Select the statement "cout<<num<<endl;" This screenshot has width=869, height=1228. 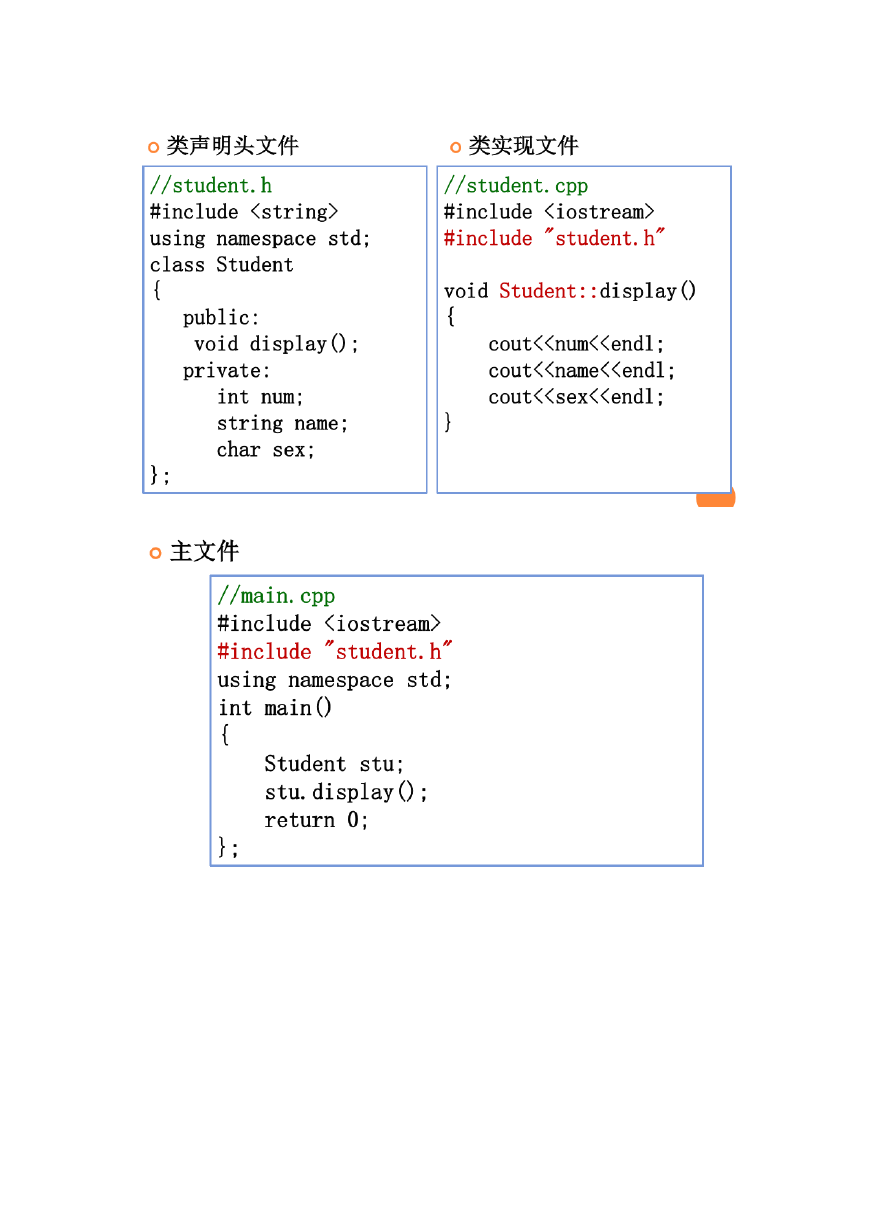tap(577, 344)
